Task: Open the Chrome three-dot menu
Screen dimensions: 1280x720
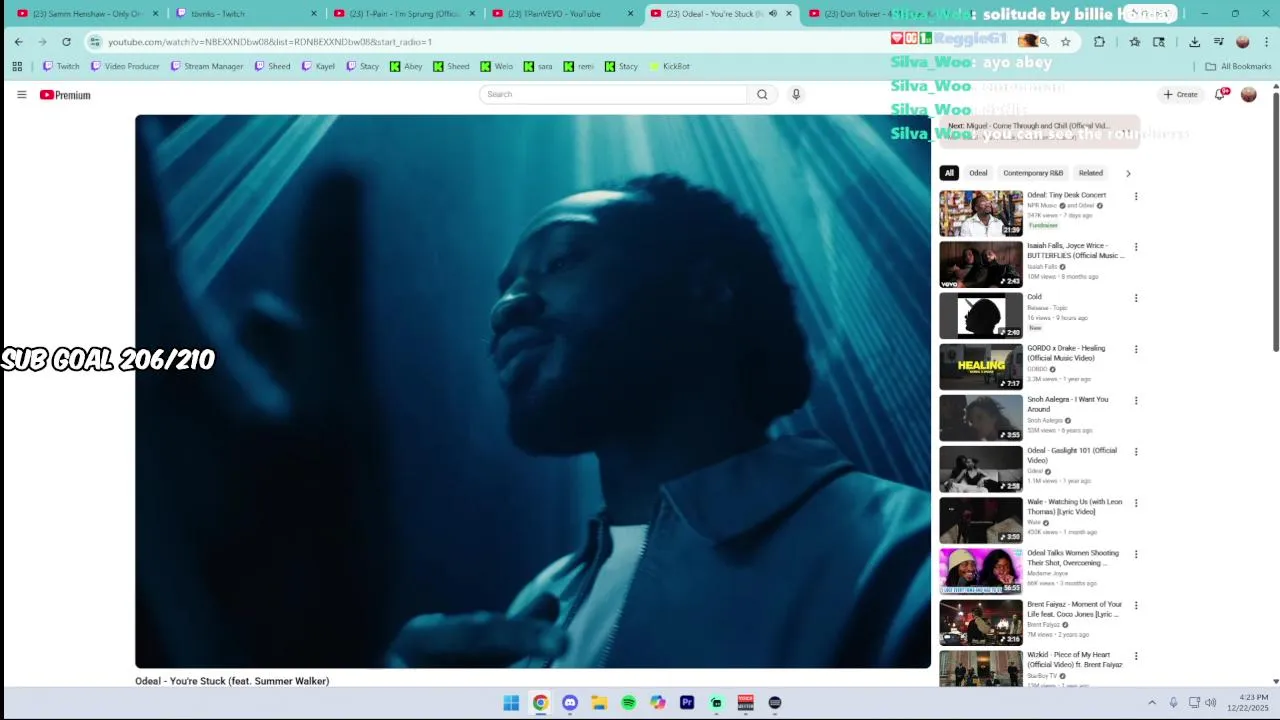Action: point(1267,42)
